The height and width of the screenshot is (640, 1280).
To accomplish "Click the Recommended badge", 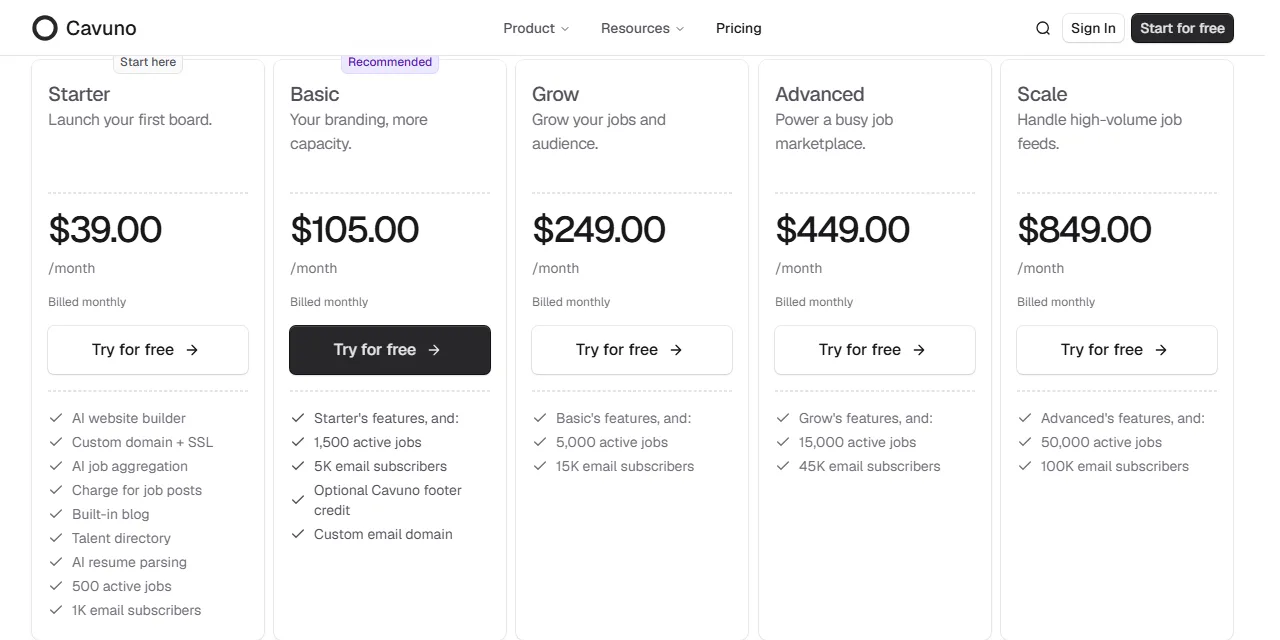I will (x=390, y=62).
